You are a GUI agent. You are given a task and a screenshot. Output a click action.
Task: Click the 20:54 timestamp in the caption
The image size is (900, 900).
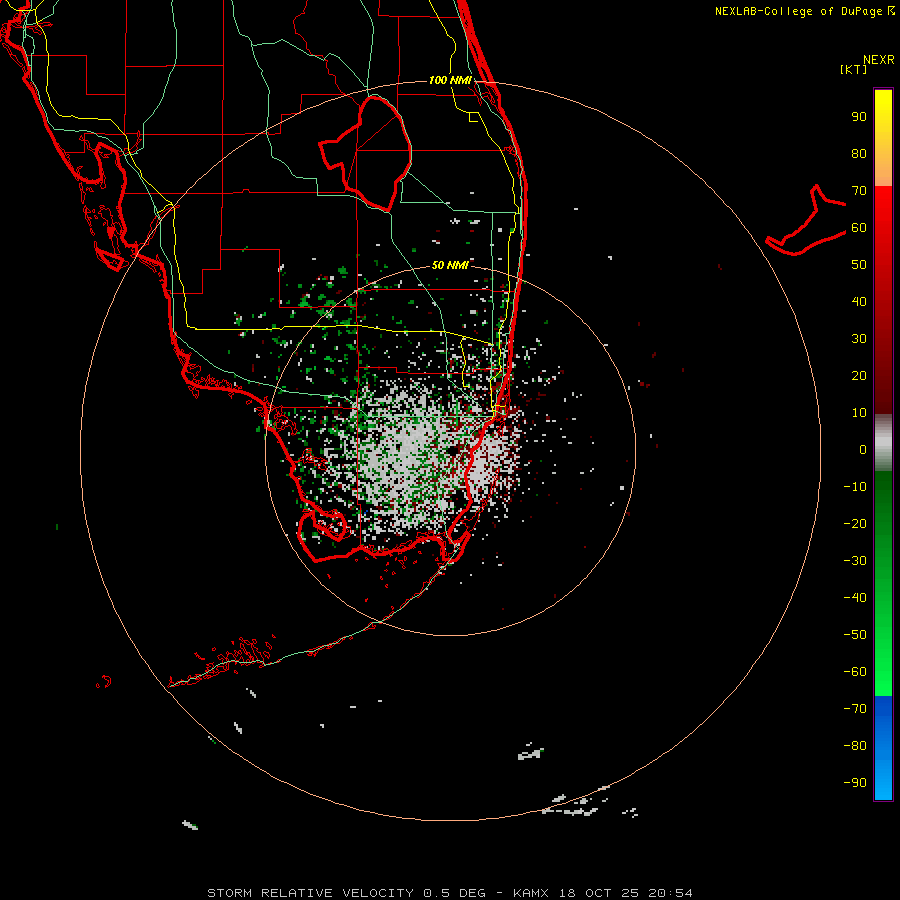[x=670, y=893]
